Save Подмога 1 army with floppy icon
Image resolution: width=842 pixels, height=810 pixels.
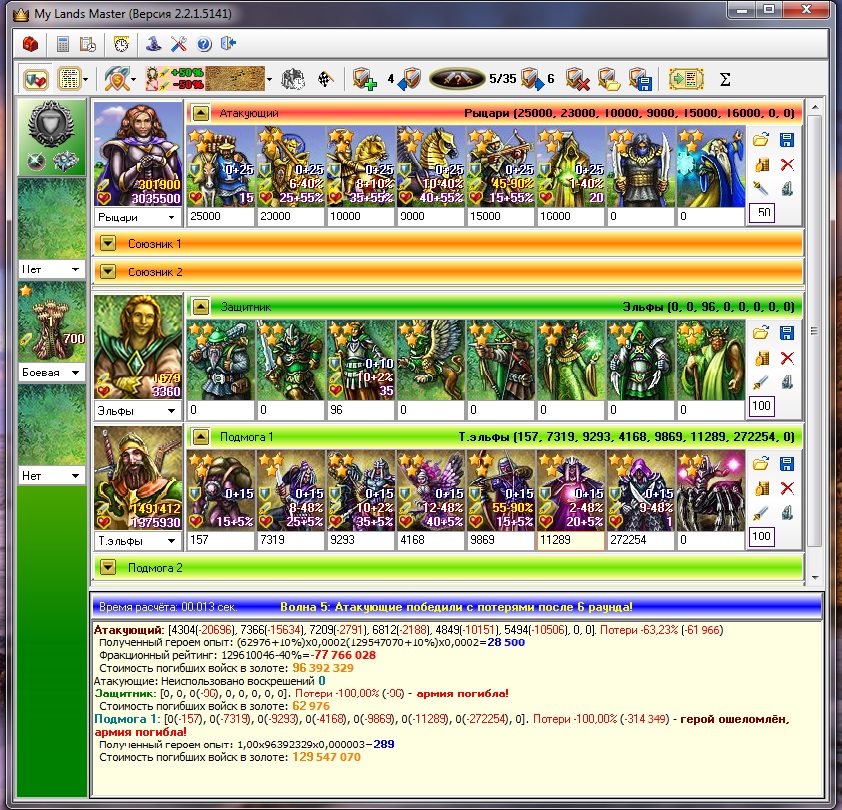787,464
